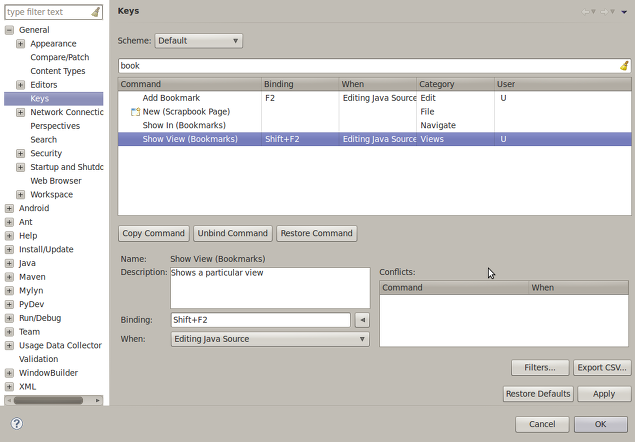The width and height of the screenshot is (635, 442).
Task: Expand the Run/Debug node
Action: tap(9, 318)
